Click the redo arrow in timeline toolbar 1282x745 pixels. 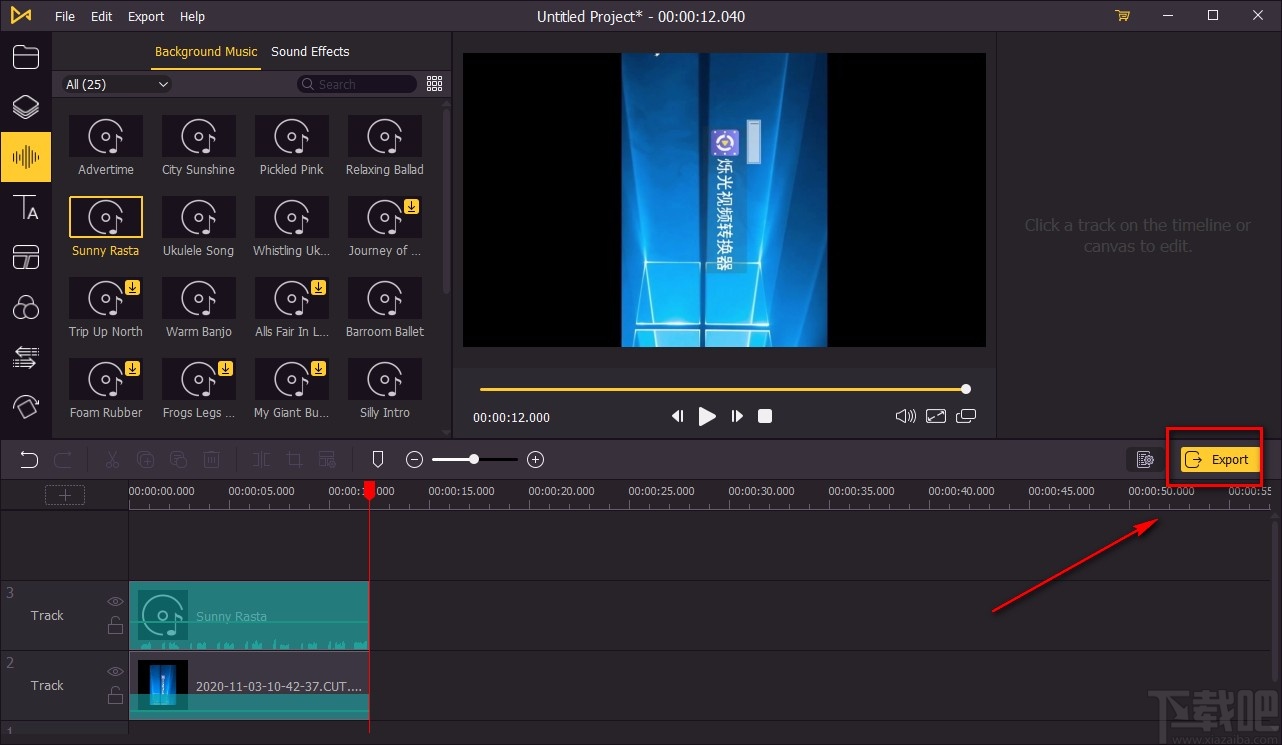(x=63, y=460)
